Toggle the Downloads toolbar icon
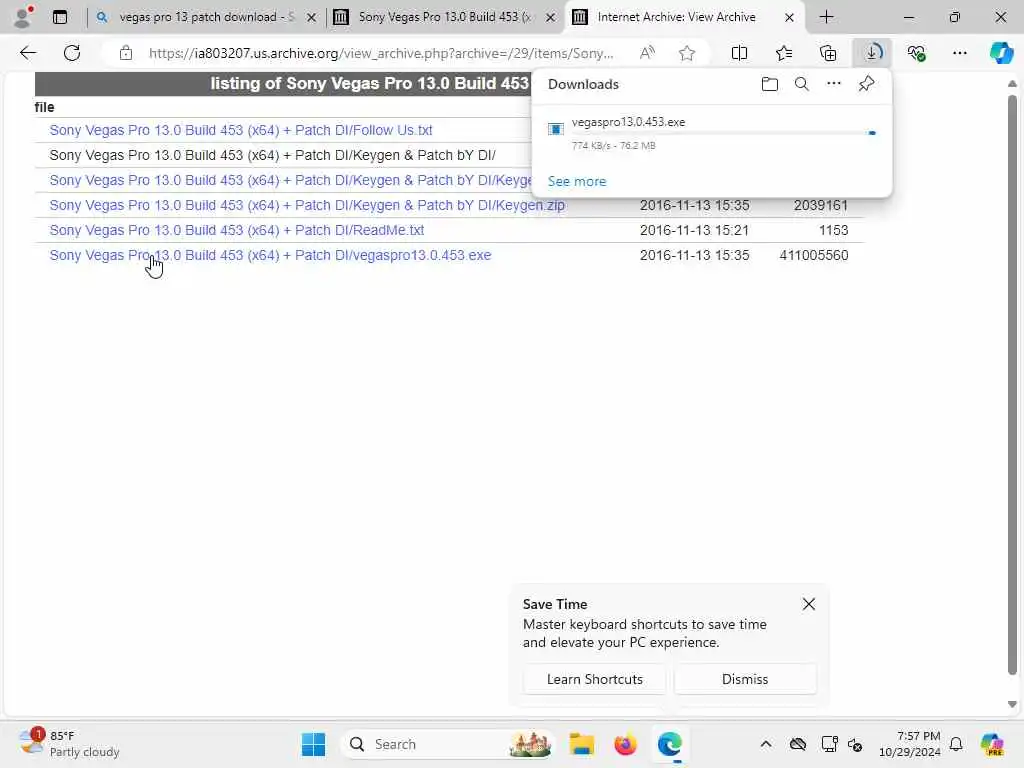Screen dimensions: 1024x768 tap(872, 53)
